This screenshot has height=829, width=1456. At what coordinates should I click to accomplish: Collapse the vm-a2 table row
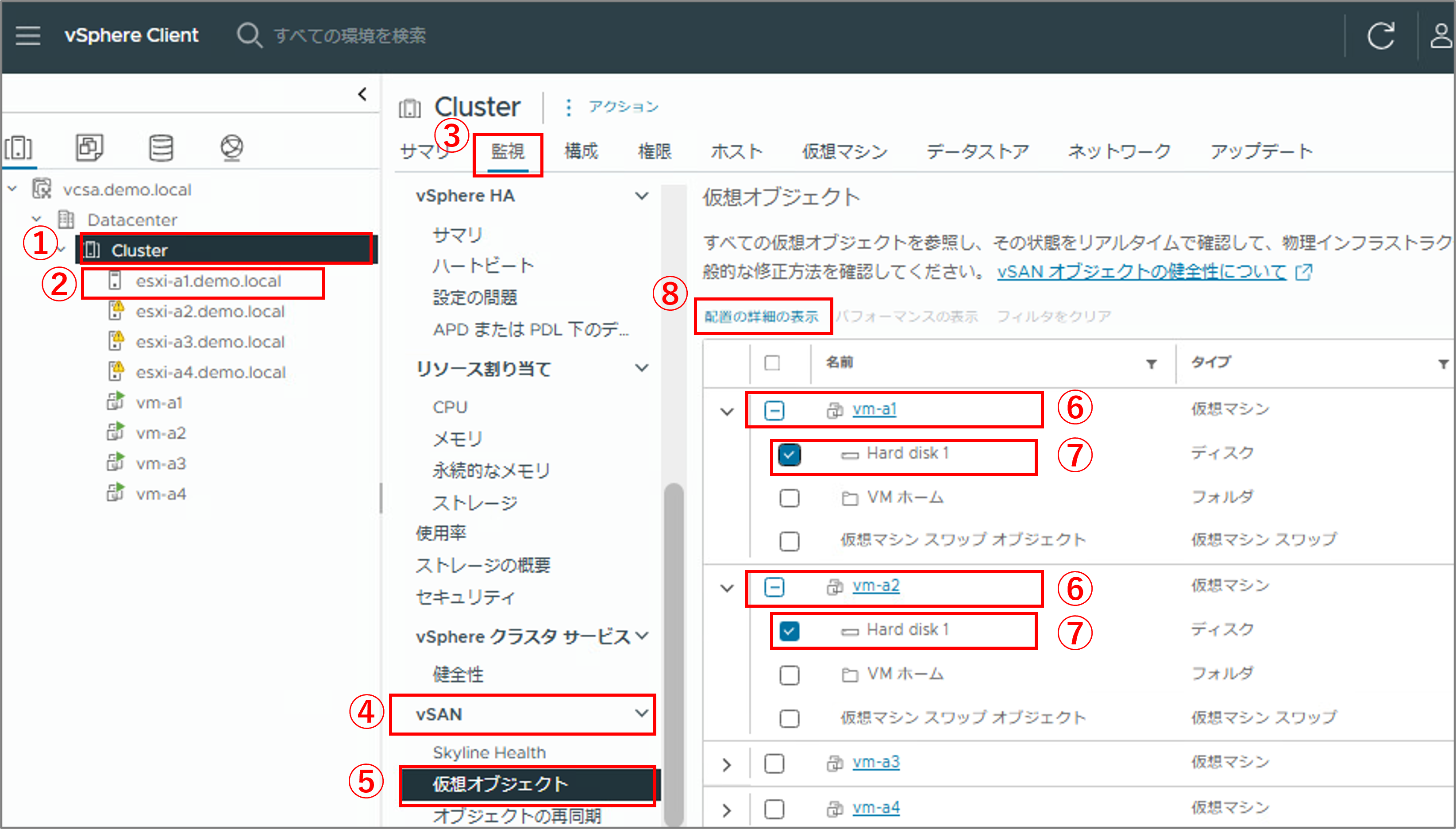(727, 588)
